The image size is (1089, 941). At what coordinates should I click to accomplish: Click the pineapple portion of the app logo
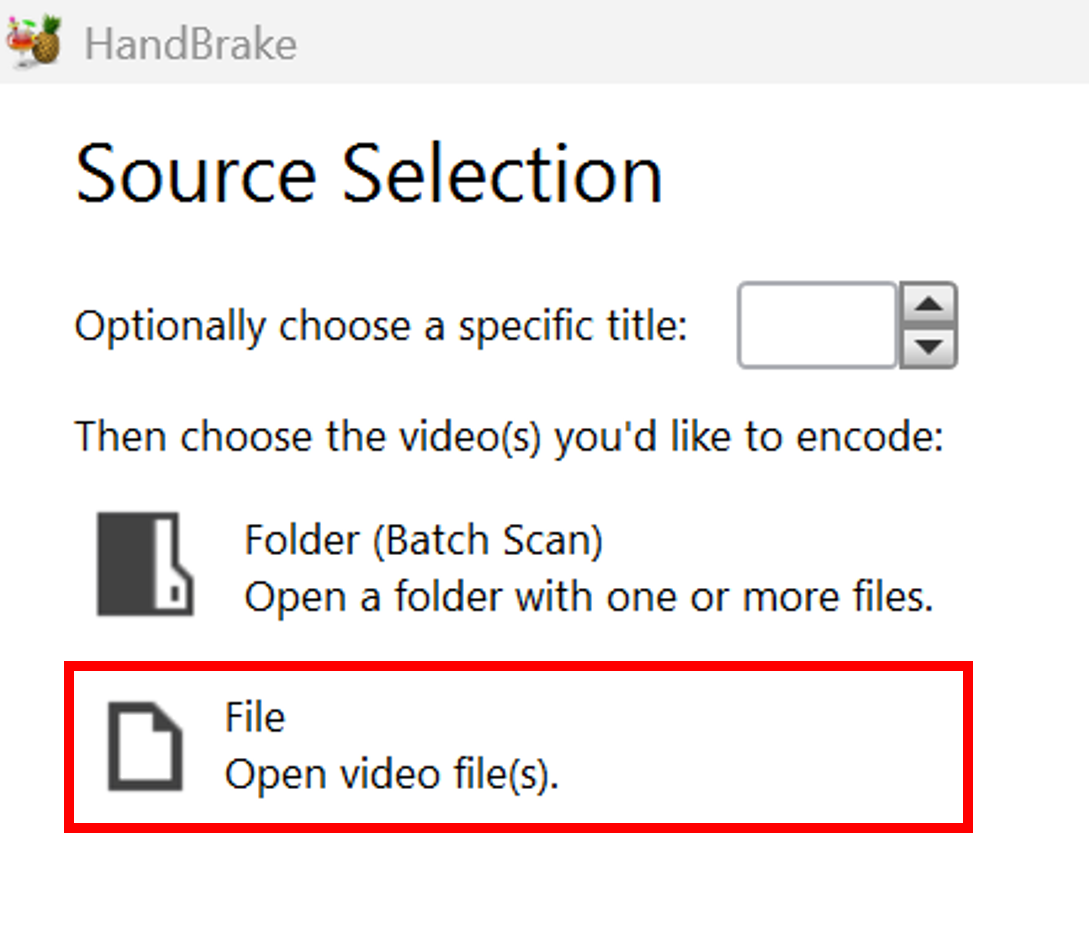[47, 42]
